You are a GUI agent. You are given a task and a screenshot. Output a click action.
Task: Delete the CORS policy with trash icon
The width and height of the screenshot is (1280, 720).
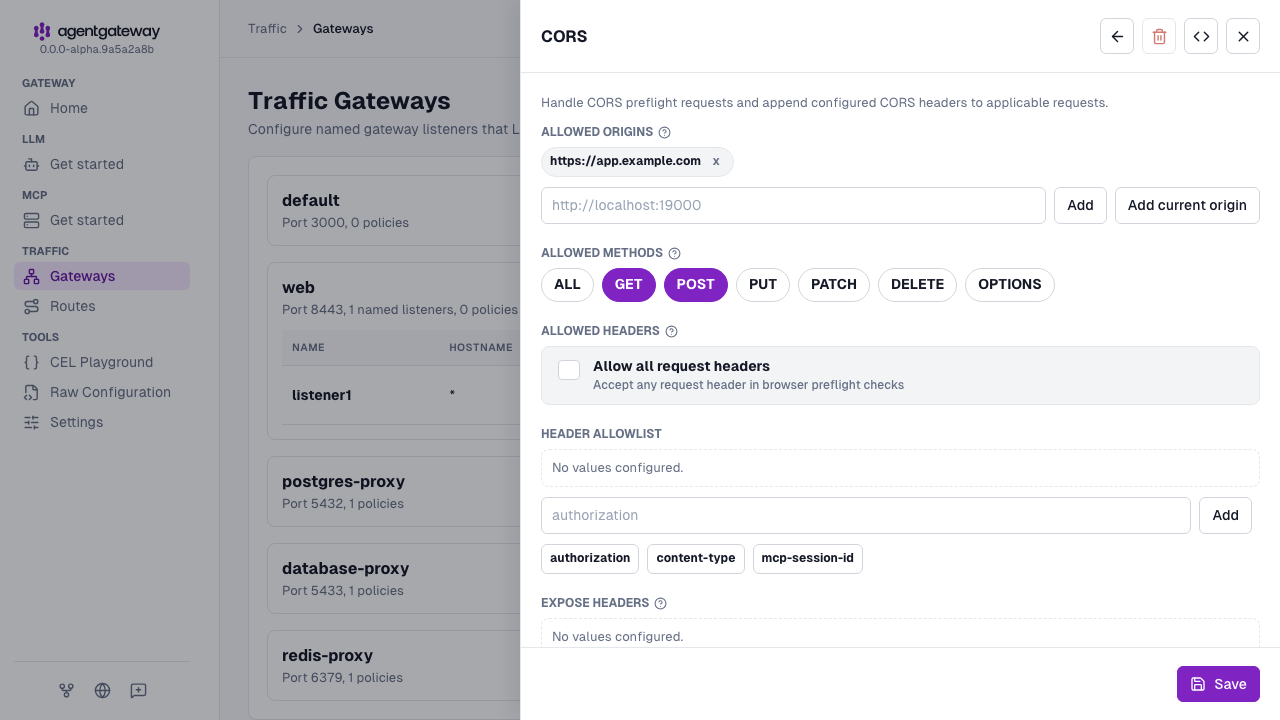tap(1159, 36)
